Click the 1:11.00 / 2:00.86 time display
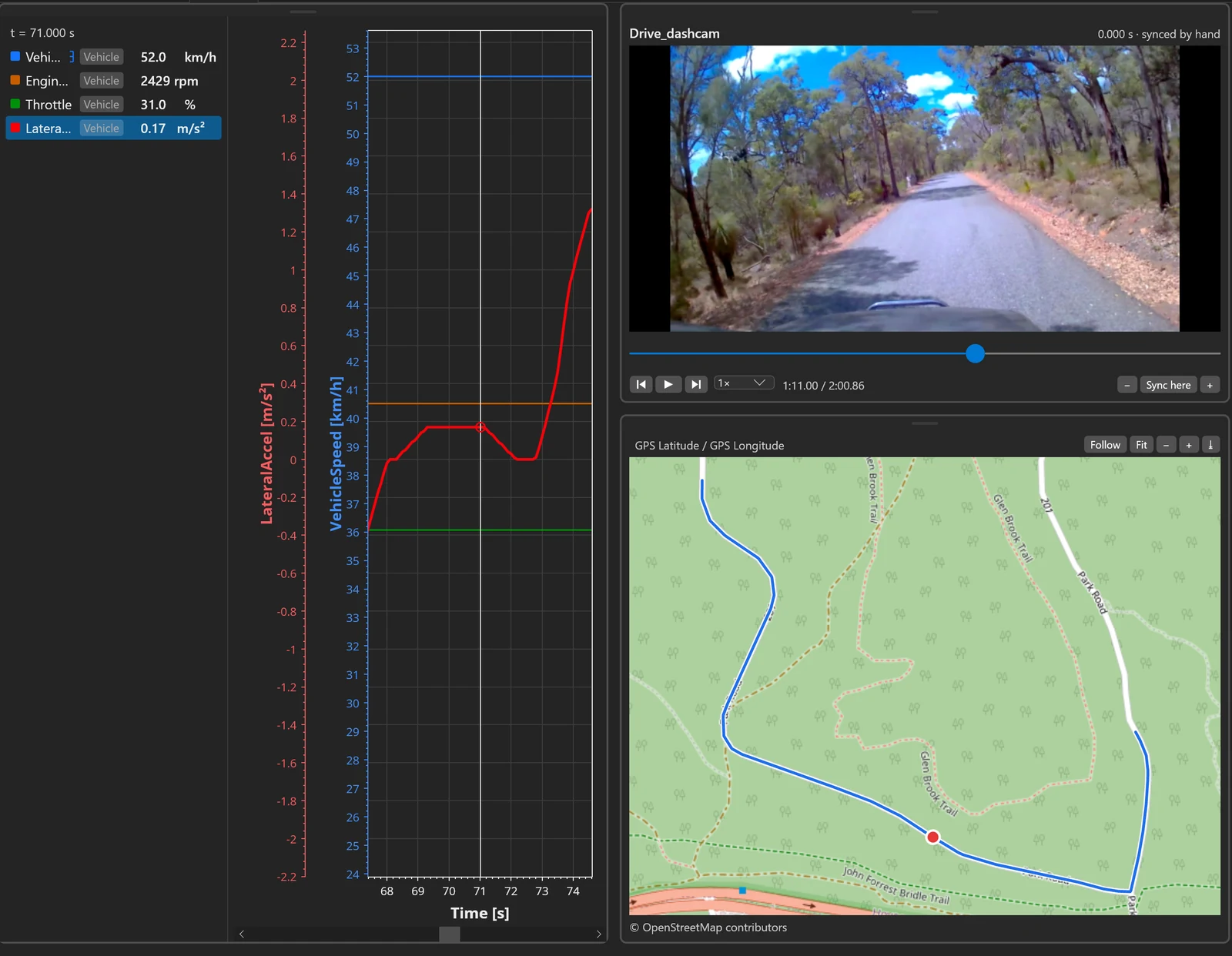Viewport: 1232px width, 956px height. tap(823, 386)
